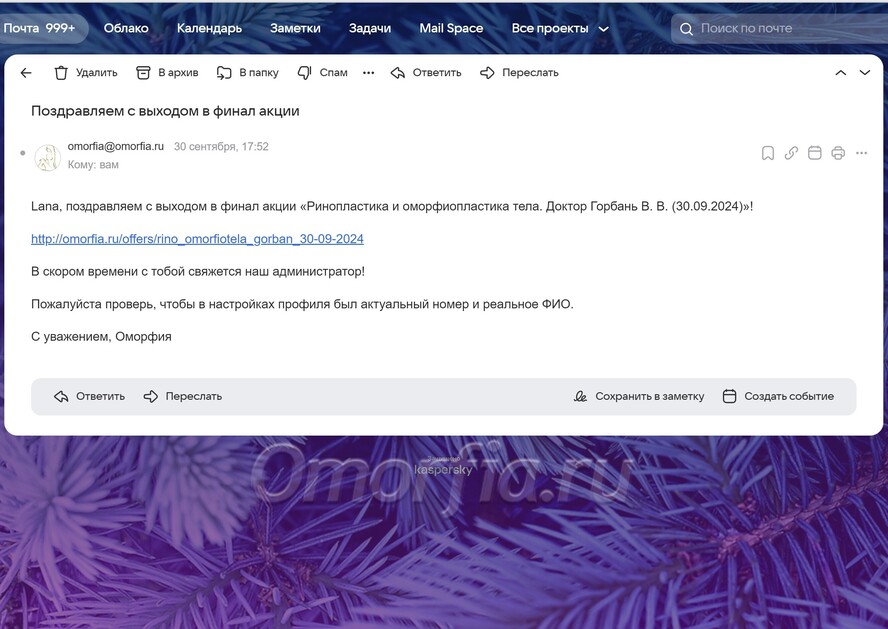The width and height of the screenshot is (888, 629).
Task: Open the toolbar three-dots more menu
Action: pos(369,72)
